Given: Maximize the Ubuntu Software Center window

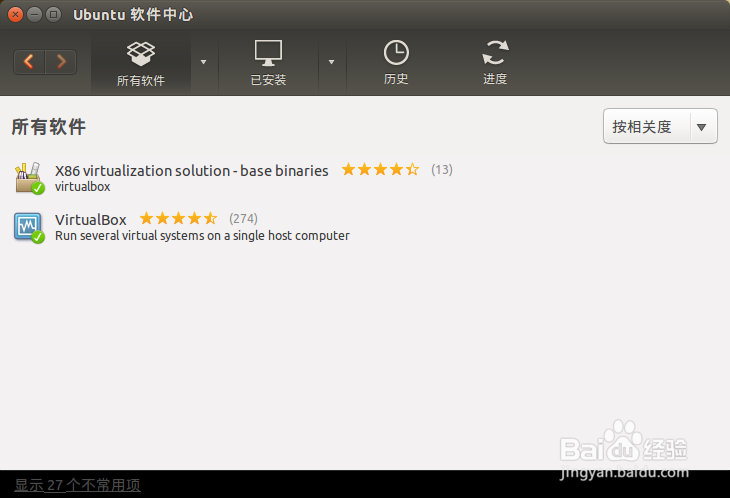Looking at the screenshot, I should tap(54, 15).
